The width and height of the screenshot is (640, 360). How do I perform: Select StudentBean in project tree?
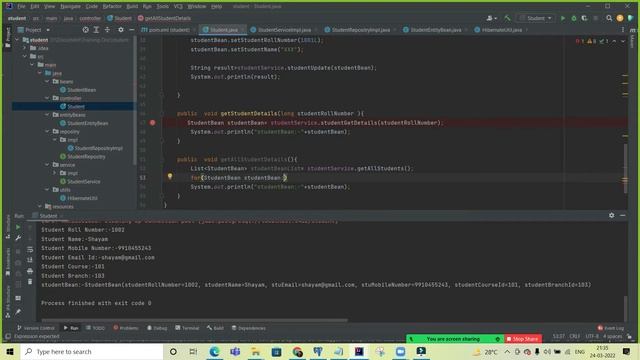(x=81, y=90)
